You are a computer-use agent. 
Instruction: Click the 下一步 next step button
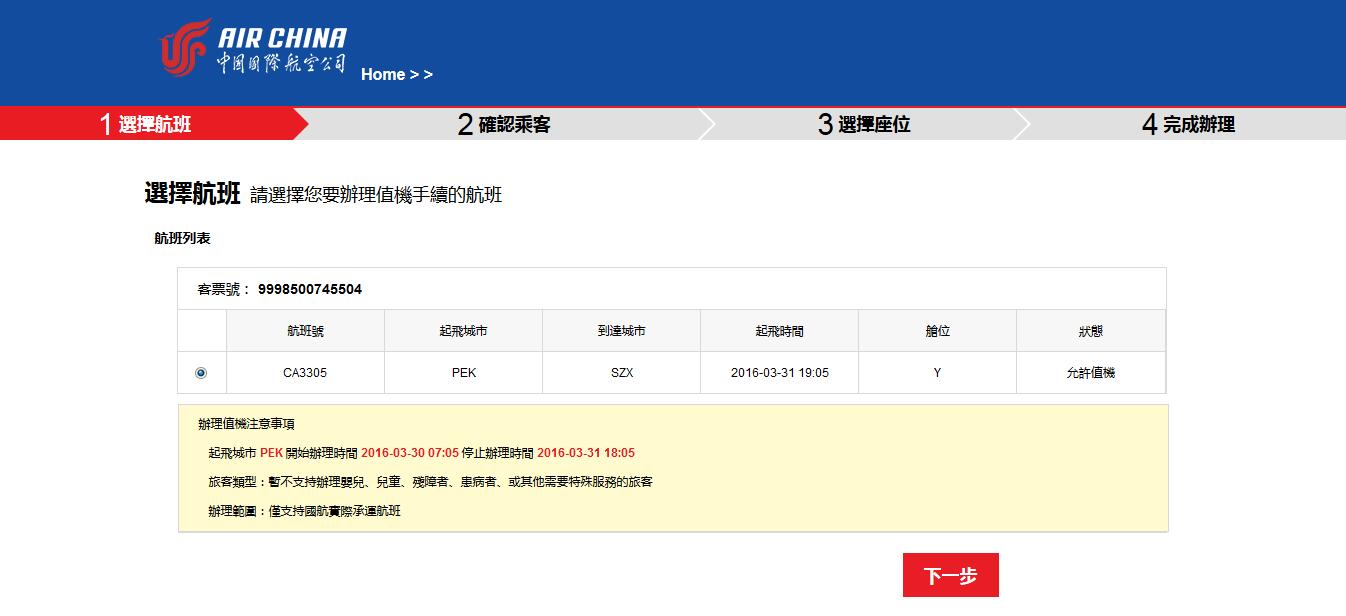950,576
